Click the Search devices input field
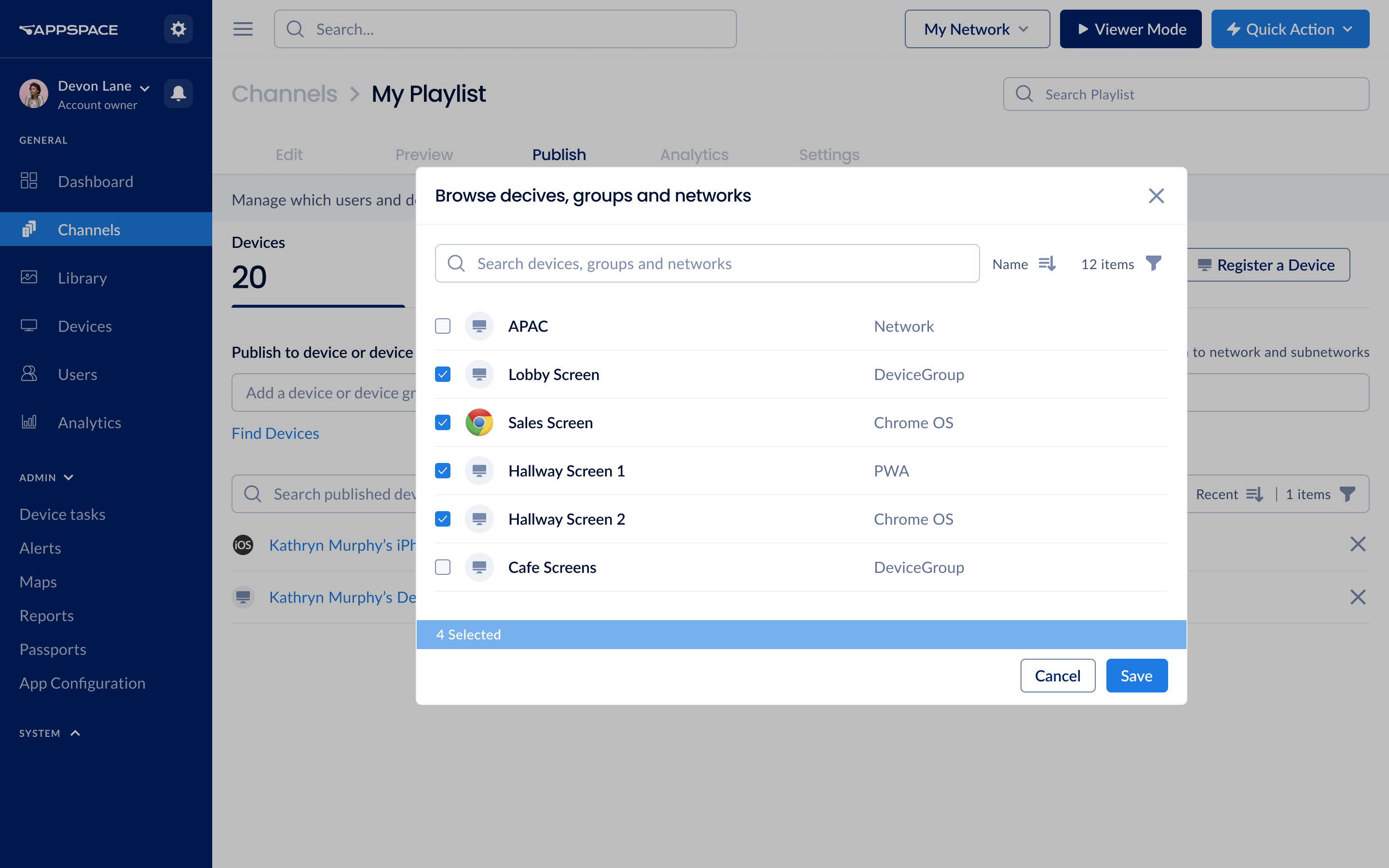The image size is (1389, 868). (x=707, y=263)
